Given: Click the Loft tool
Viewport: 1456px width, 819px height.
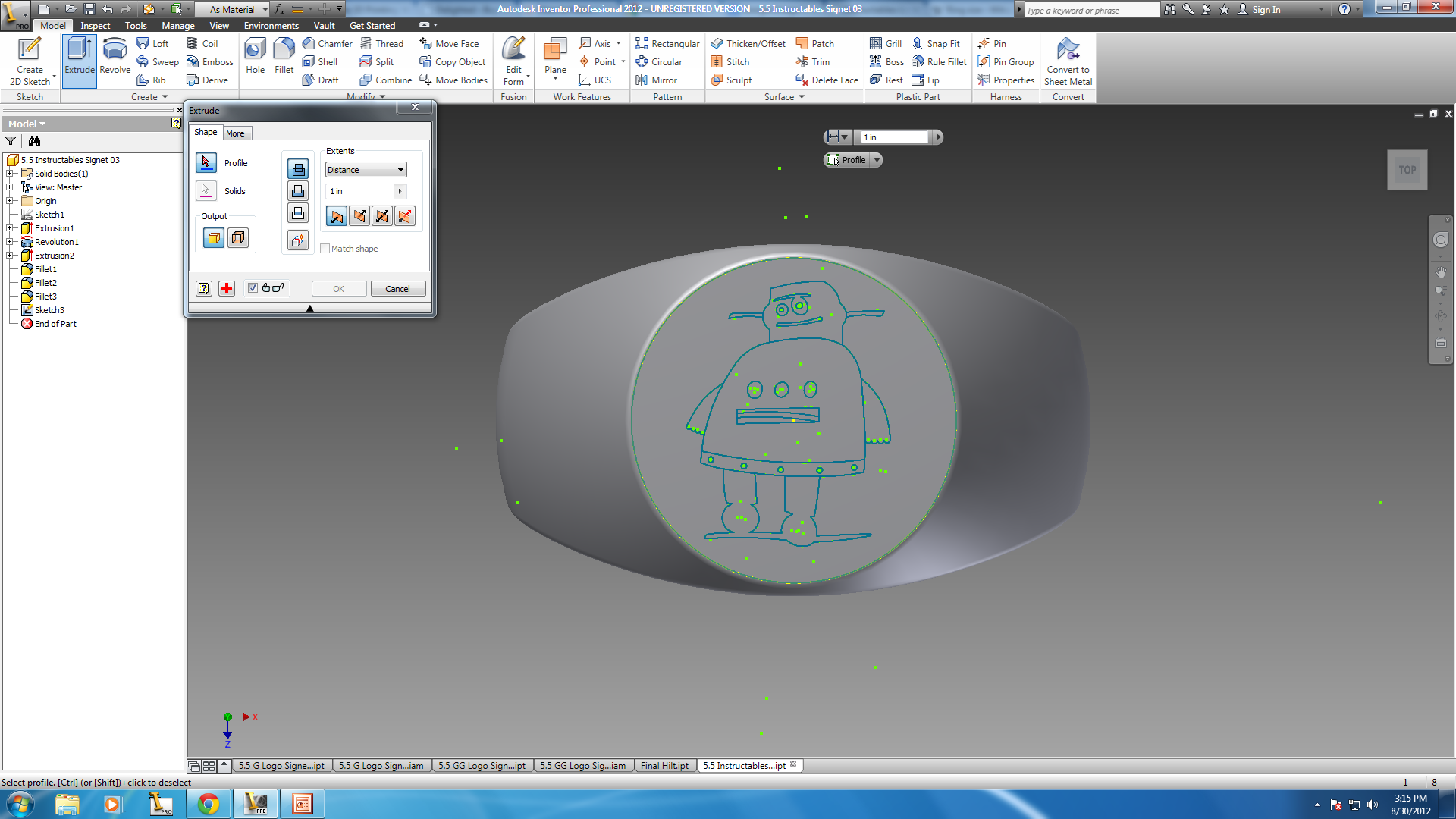Looking at the screenshot, I should point(152,43).
